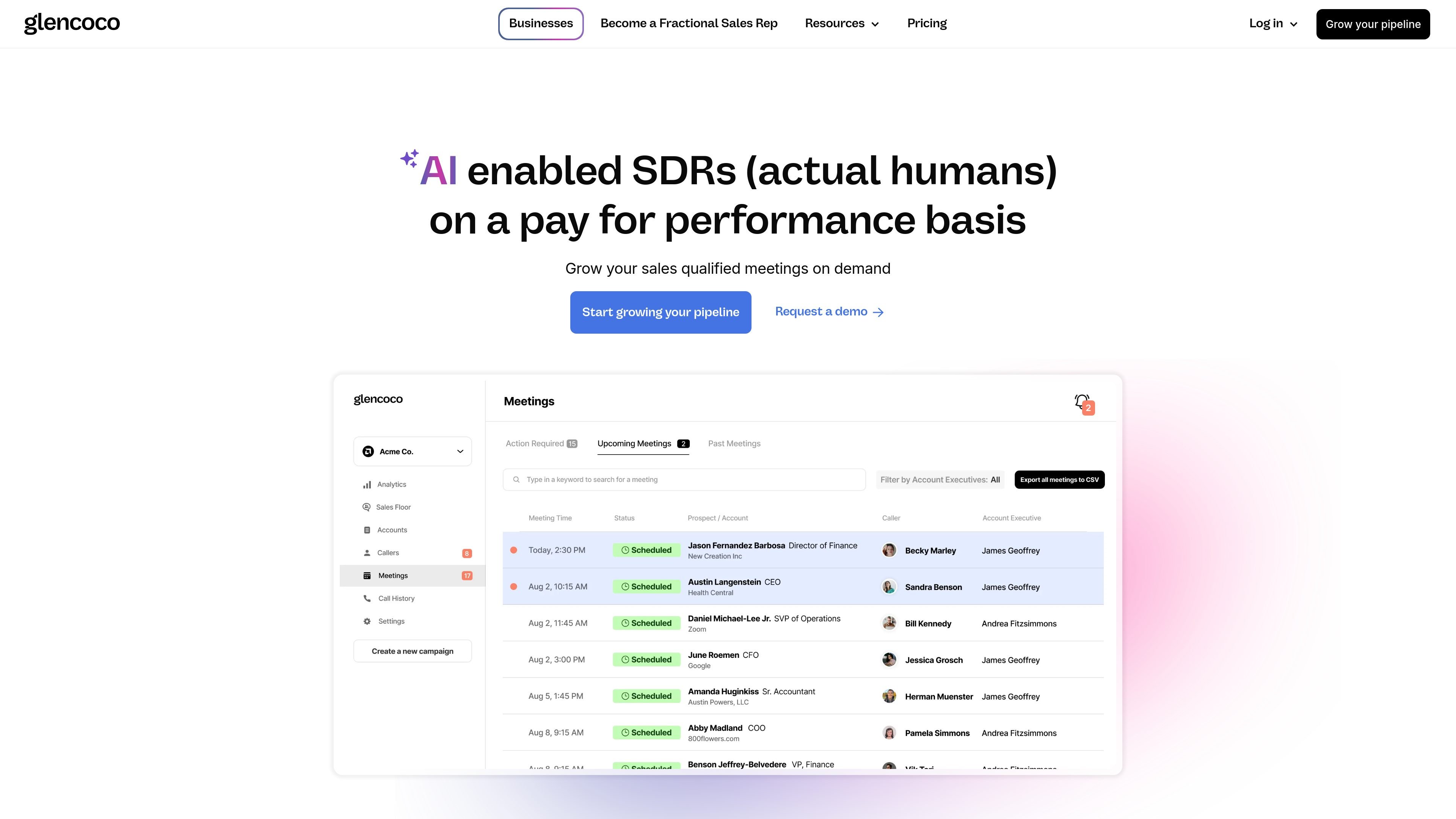Click the Meetings page heading
The image size is (1456, 819).
[x=529, y=401]
